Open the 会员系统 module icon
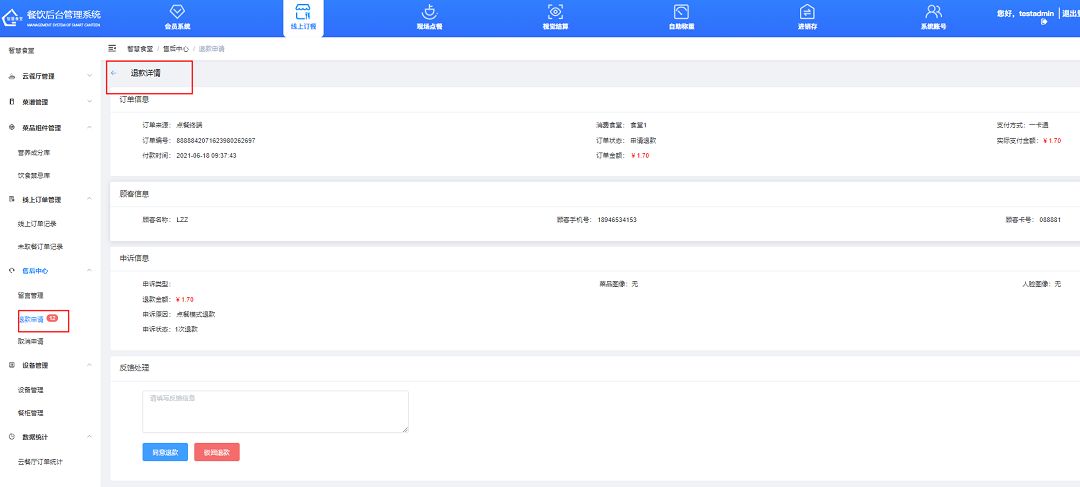The height and width of the screenshot is (487, 1080). [177, 11]
